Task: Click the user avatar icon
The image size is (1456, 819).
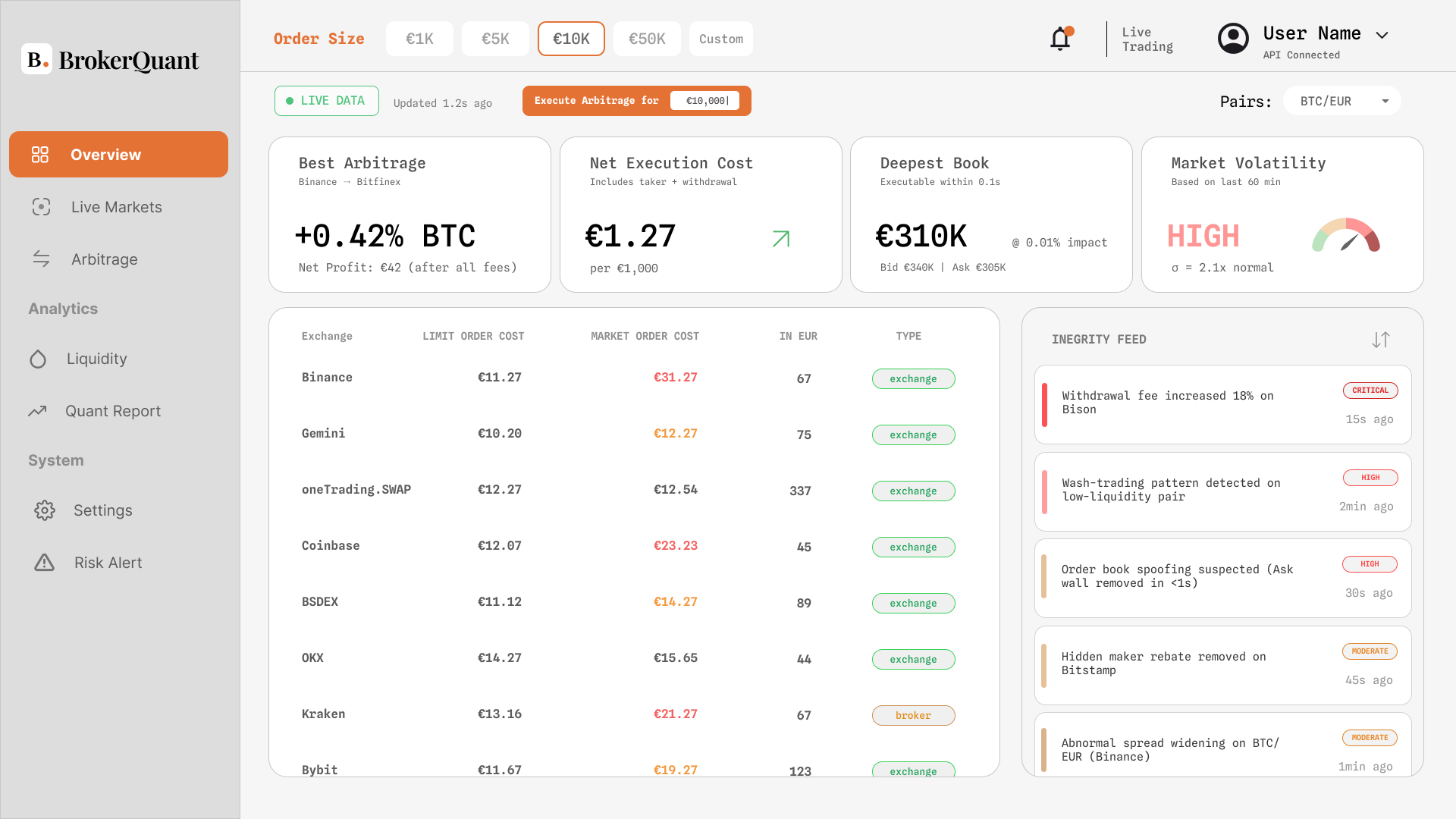Action: pyautogui.click(x=1233, y=38)
